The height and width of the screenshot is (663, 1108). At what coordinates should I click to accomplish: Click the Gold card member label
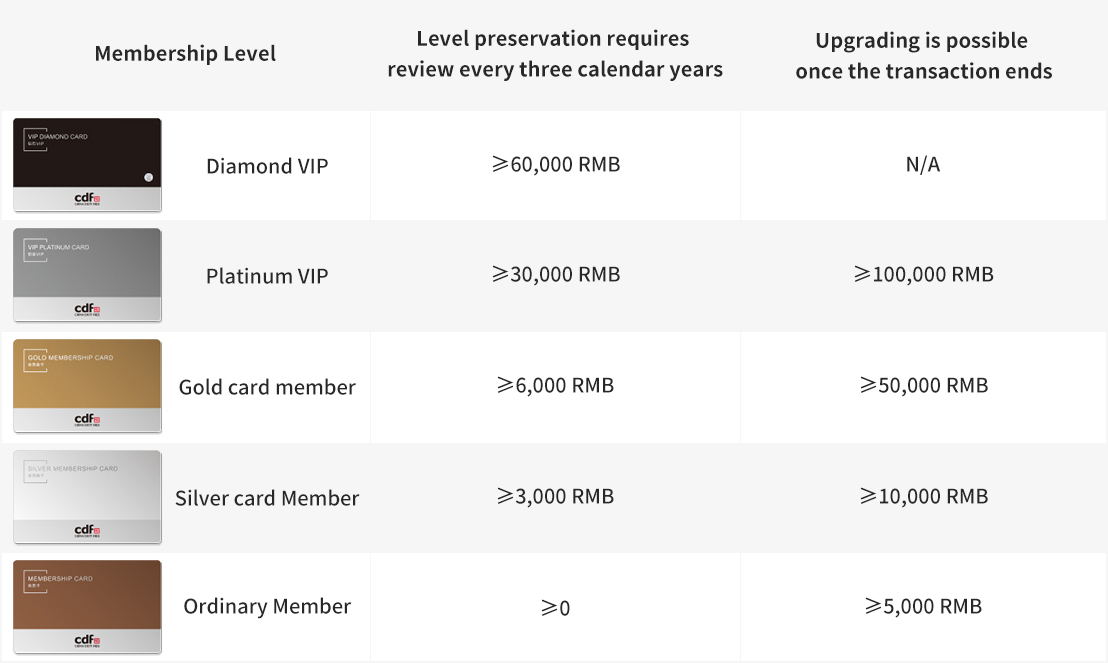click(267, 387)
